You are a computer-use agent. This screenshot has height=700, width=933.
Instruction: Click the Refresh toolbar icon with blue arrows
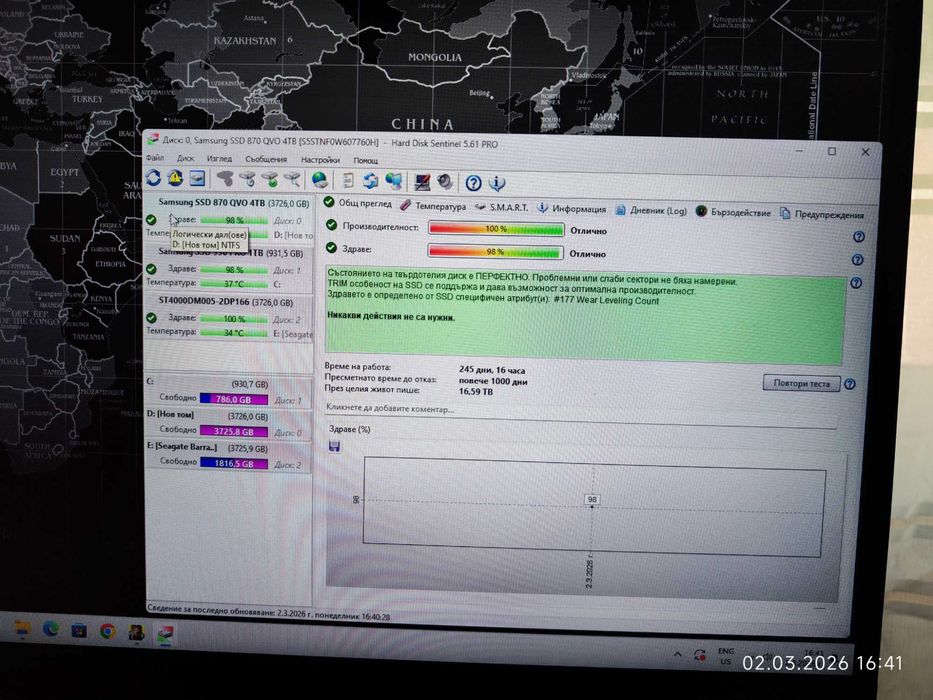pos(154,177)
